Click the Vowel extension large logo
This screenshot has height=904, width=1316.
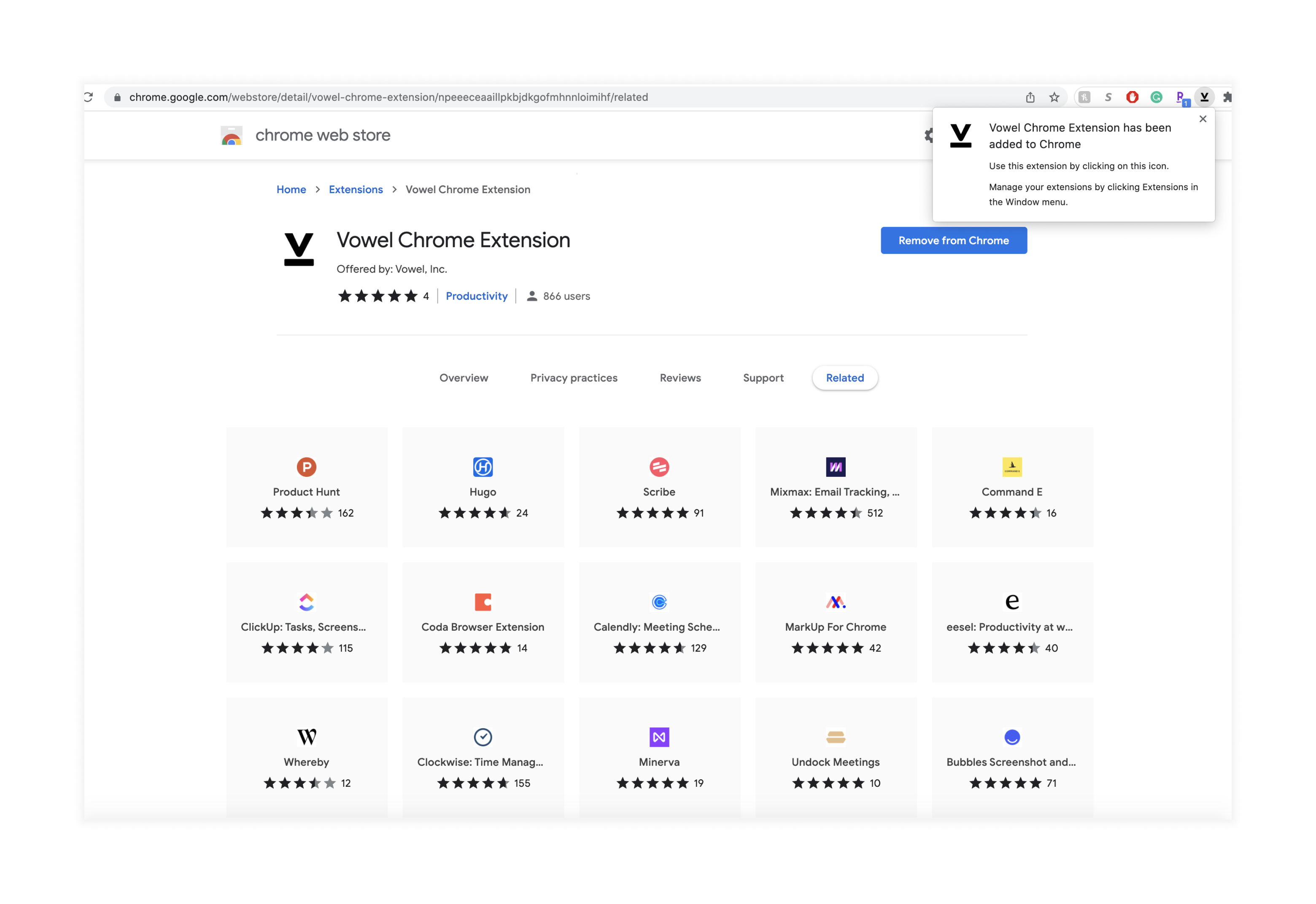point(299,249)
